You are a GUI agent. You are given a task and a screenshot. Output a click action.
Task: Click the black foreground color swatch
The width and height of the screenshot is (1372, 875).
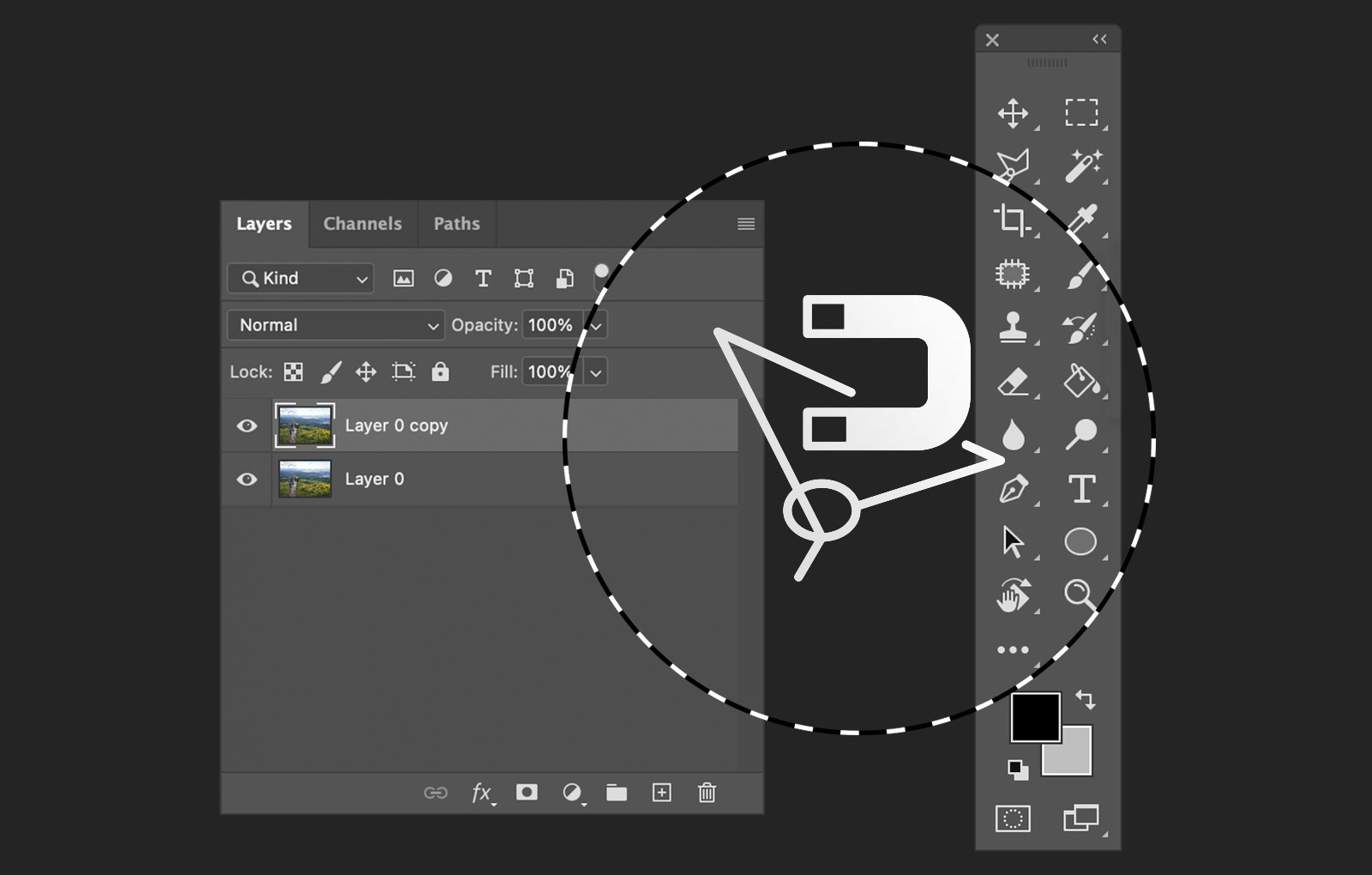1035,717
